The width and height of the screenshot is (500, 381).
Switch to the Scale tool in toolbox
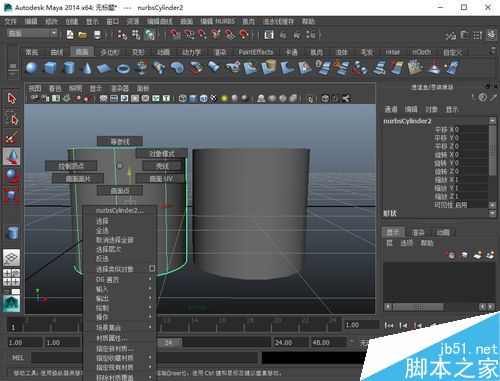point(12,195)
